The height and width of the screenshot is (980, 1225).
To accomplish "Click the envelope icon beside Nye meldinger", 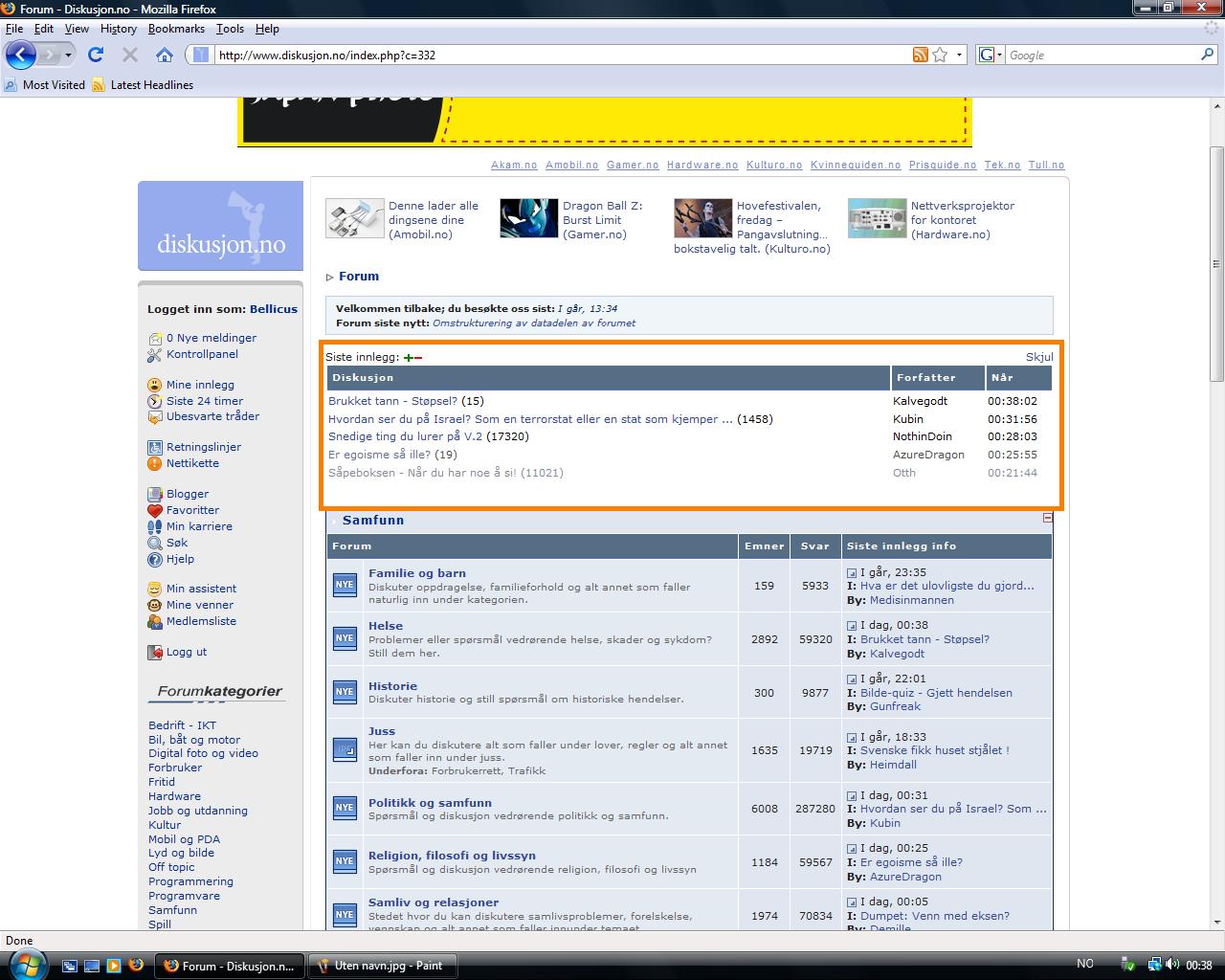I will coord(155,338).
